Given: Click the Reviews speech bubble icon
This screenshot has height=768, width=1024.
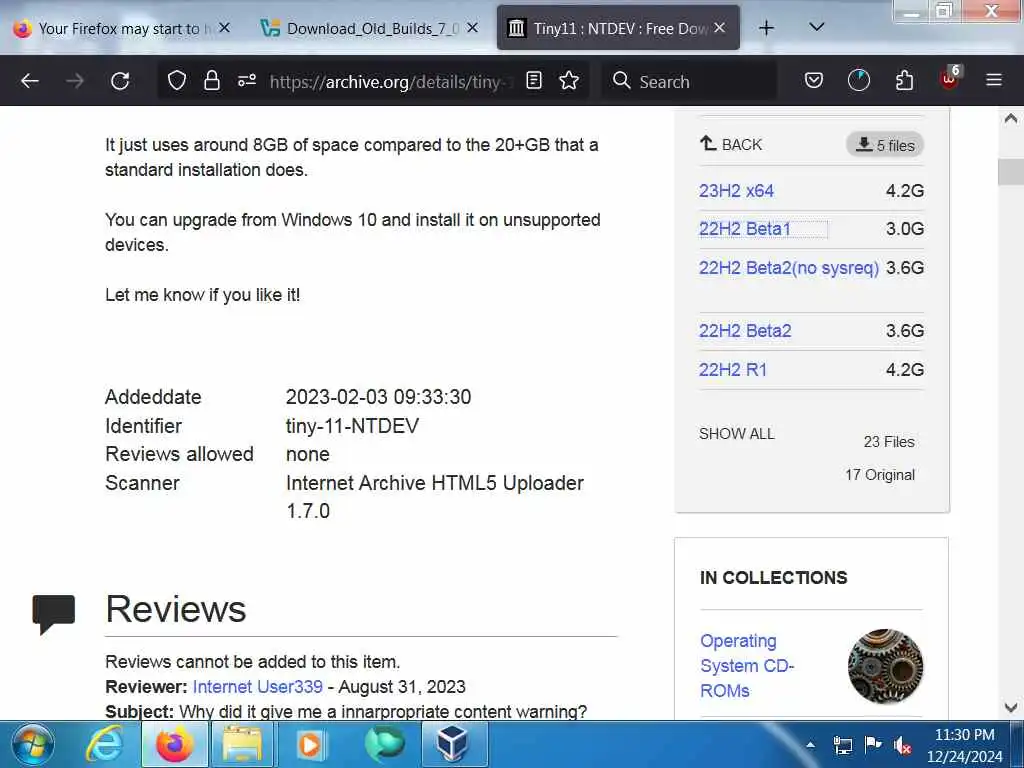Looking at the screenshot, I should (x=54, y=614).
